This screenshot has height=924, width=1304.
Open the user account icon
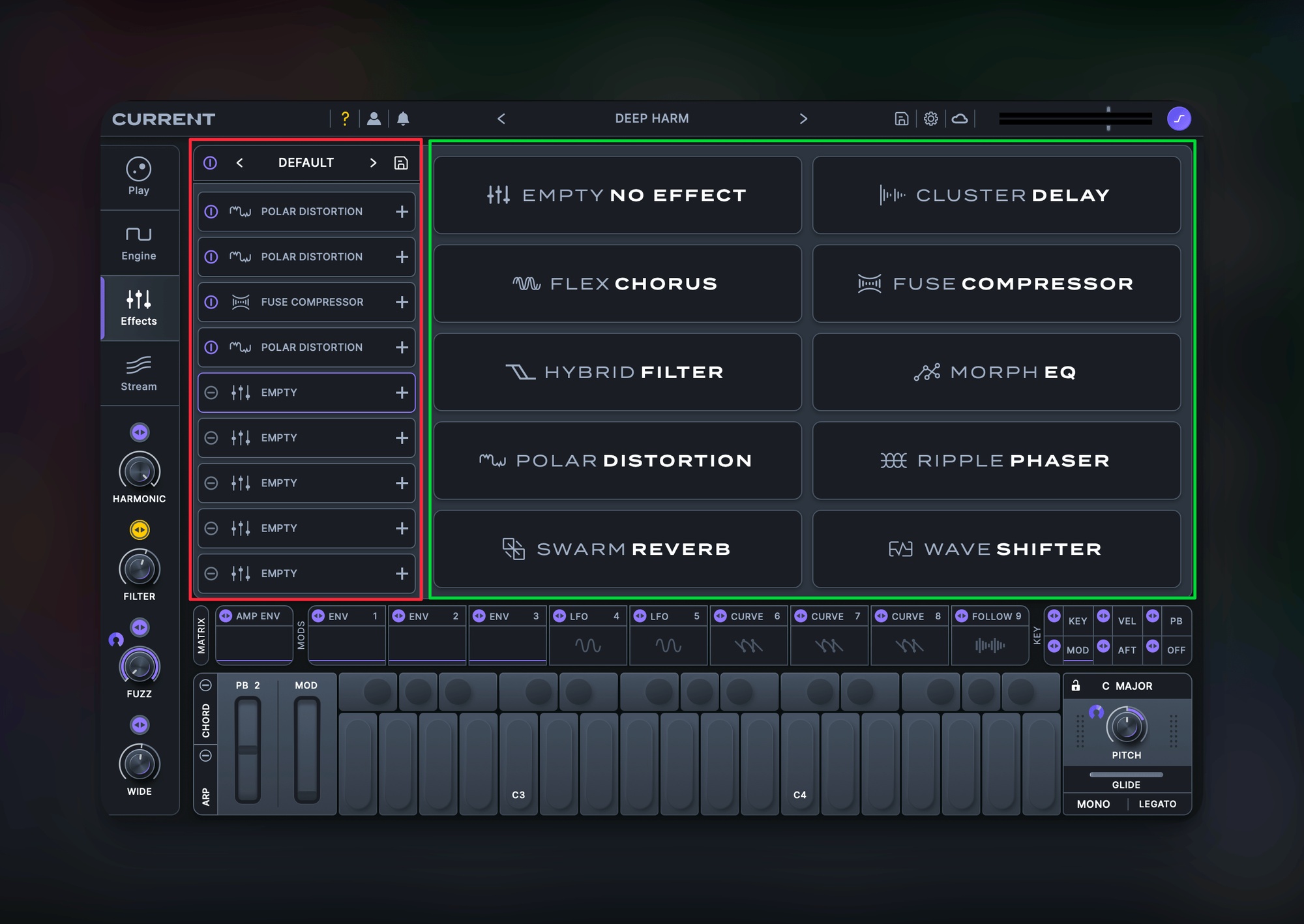click(374, 118)
